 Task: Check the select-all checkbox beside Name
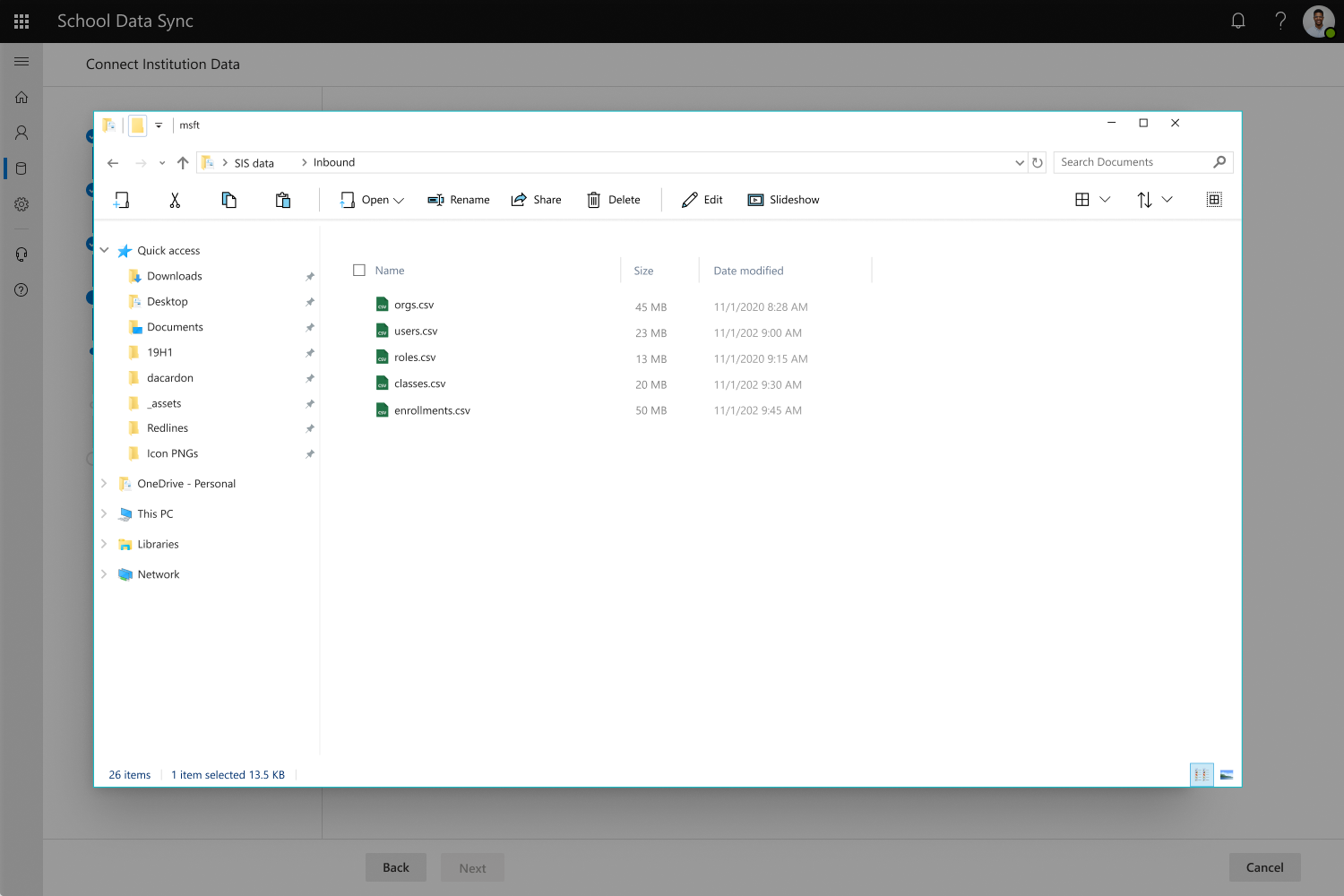pos(359,270)
